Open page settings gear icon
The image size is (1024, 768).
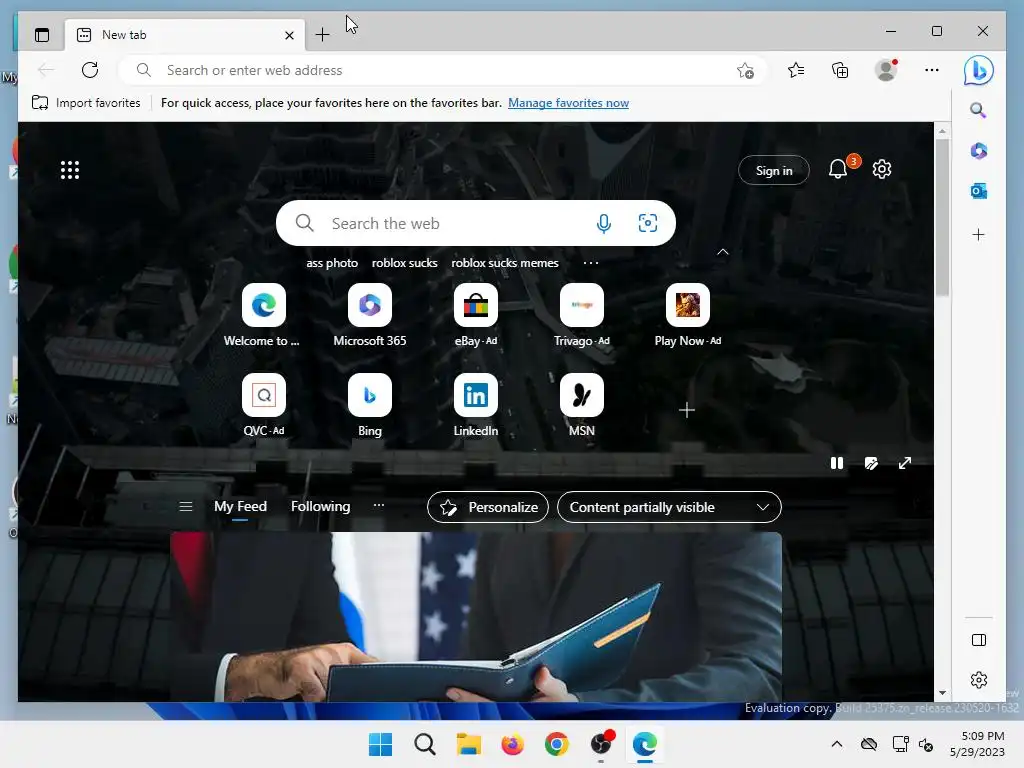point(882,169)
